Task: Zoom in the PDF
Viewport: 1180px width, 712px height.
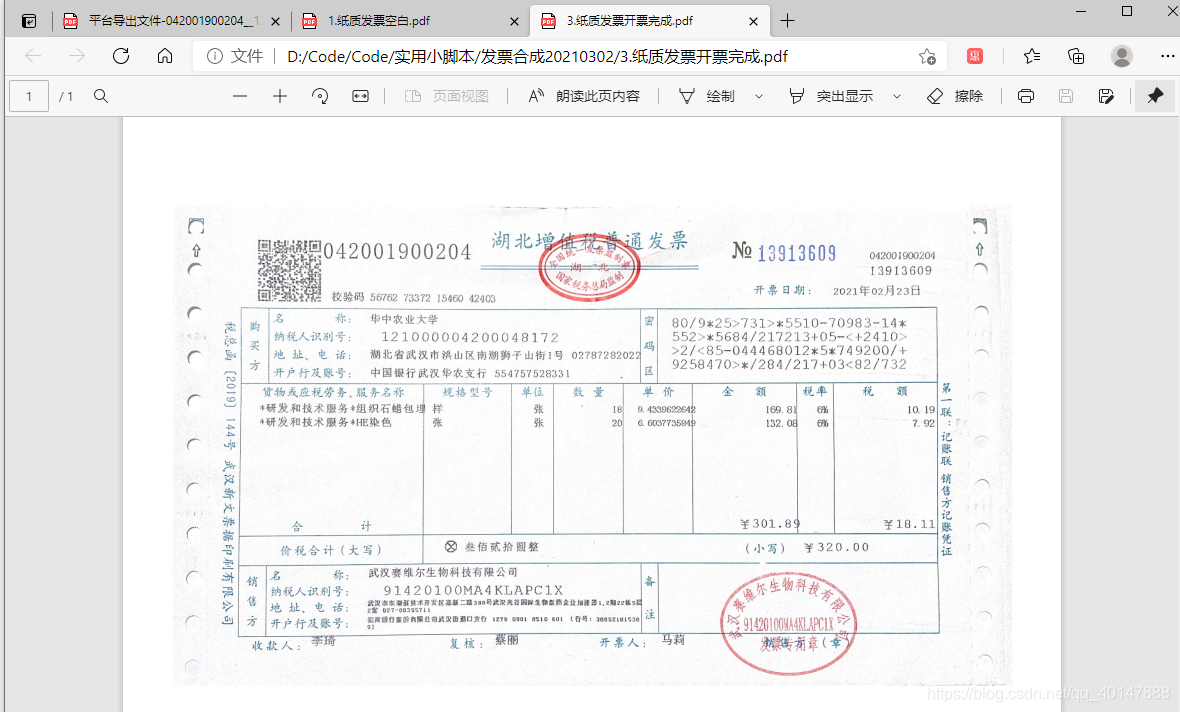Action: pyautogui.click(x=280, y=96)
